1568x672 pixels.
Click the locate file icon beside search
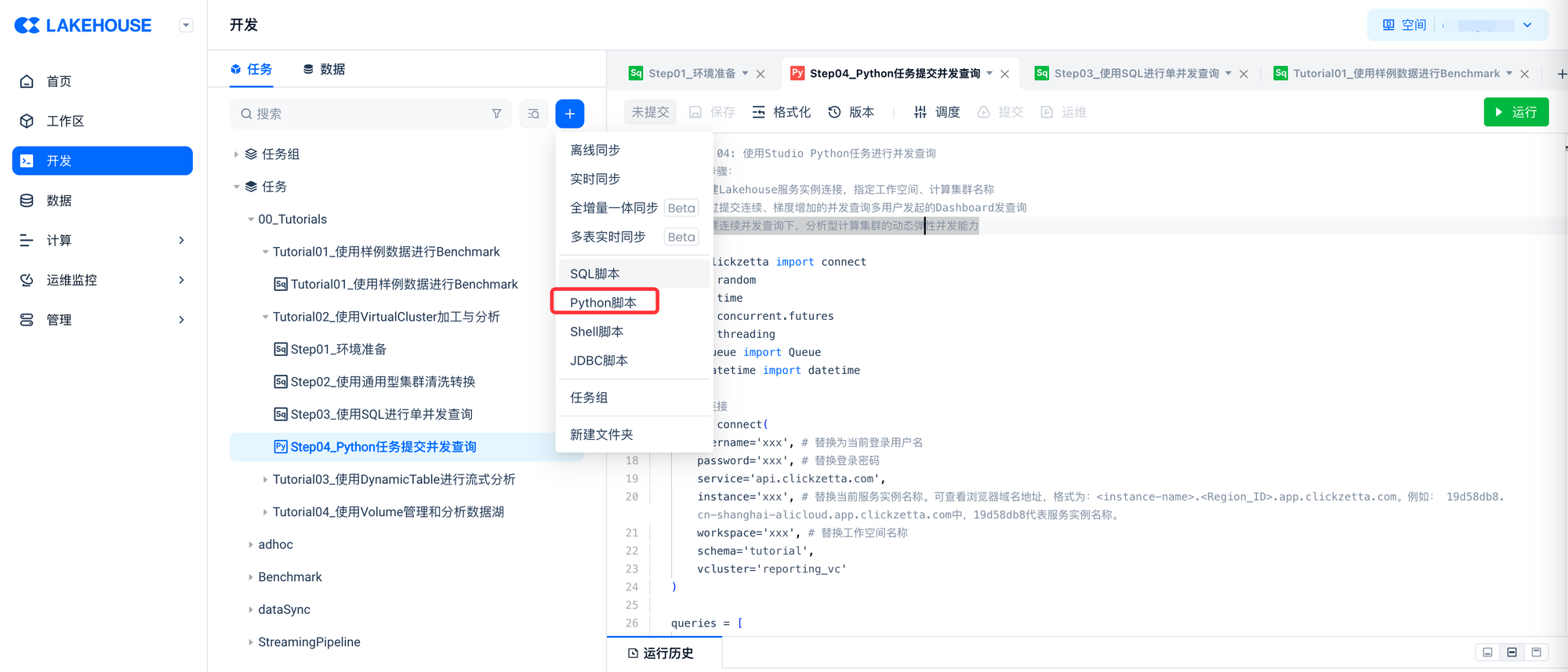[534, 114]
